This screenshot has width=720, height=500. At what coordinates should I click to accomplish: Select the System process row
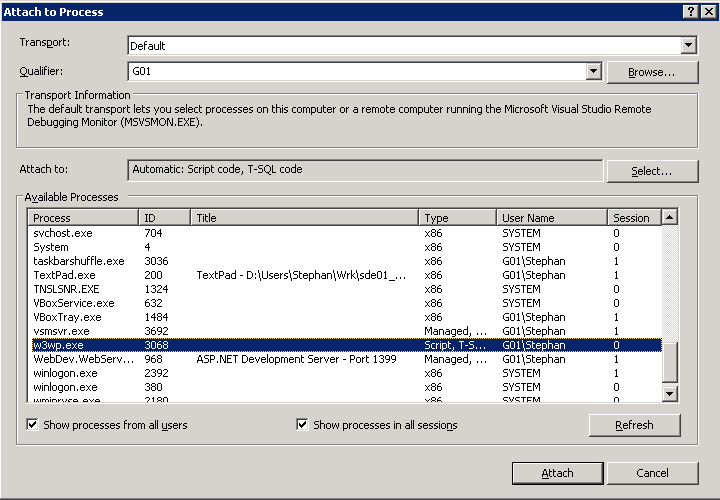click(x=345, y=247)
